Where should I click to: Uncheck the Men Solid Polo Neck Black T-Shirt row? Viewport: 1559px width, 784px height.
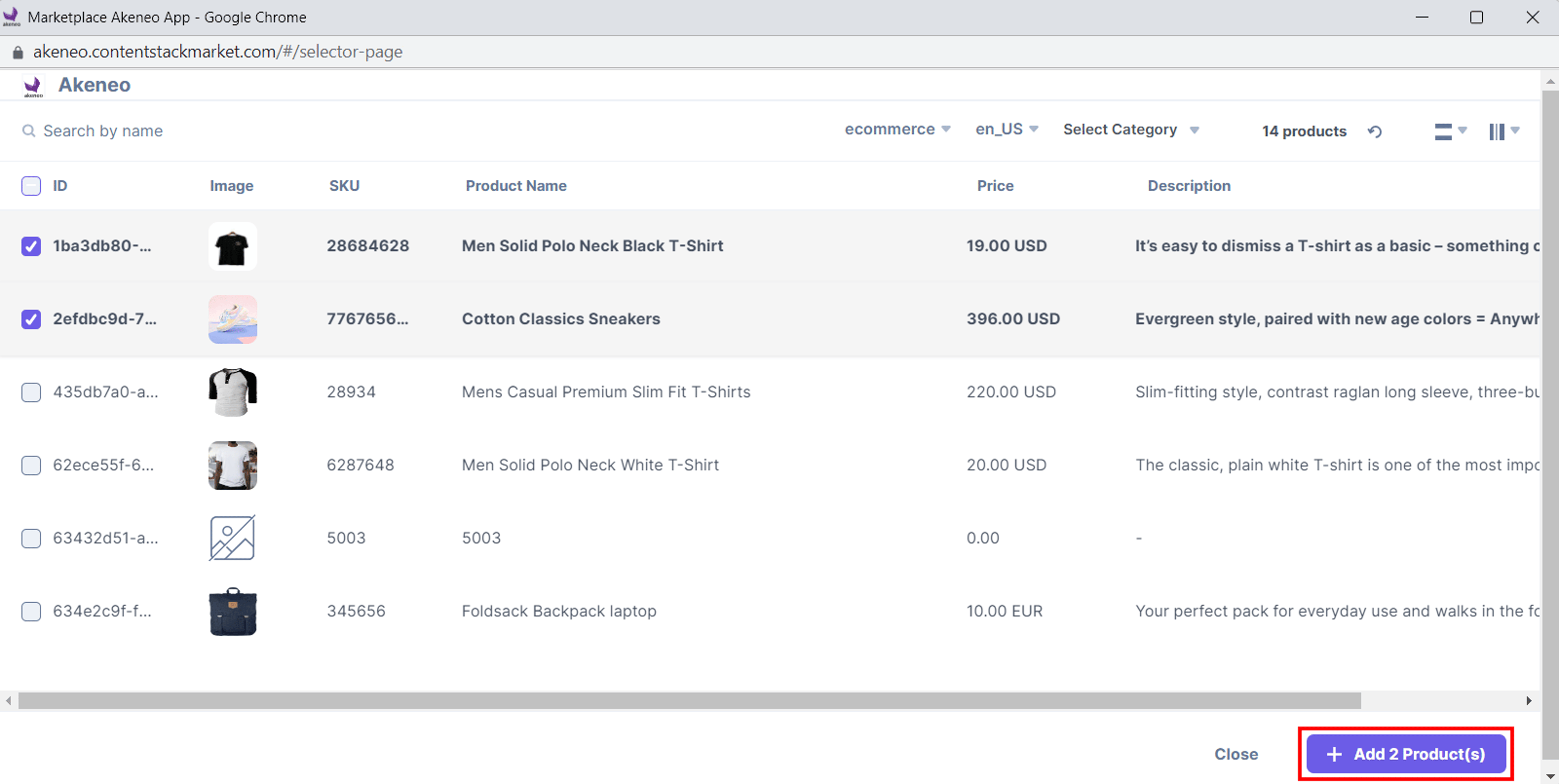point(31,246)
